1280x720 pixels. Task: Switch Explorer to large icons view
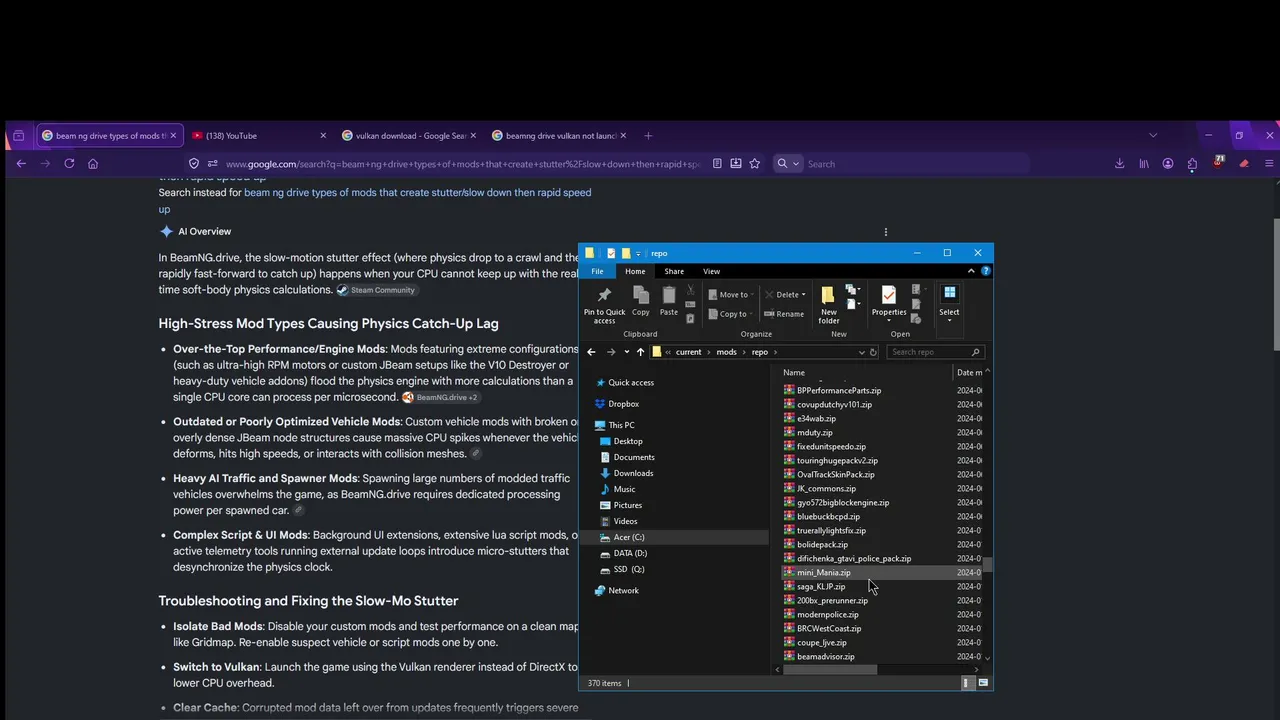click(983, 683)
